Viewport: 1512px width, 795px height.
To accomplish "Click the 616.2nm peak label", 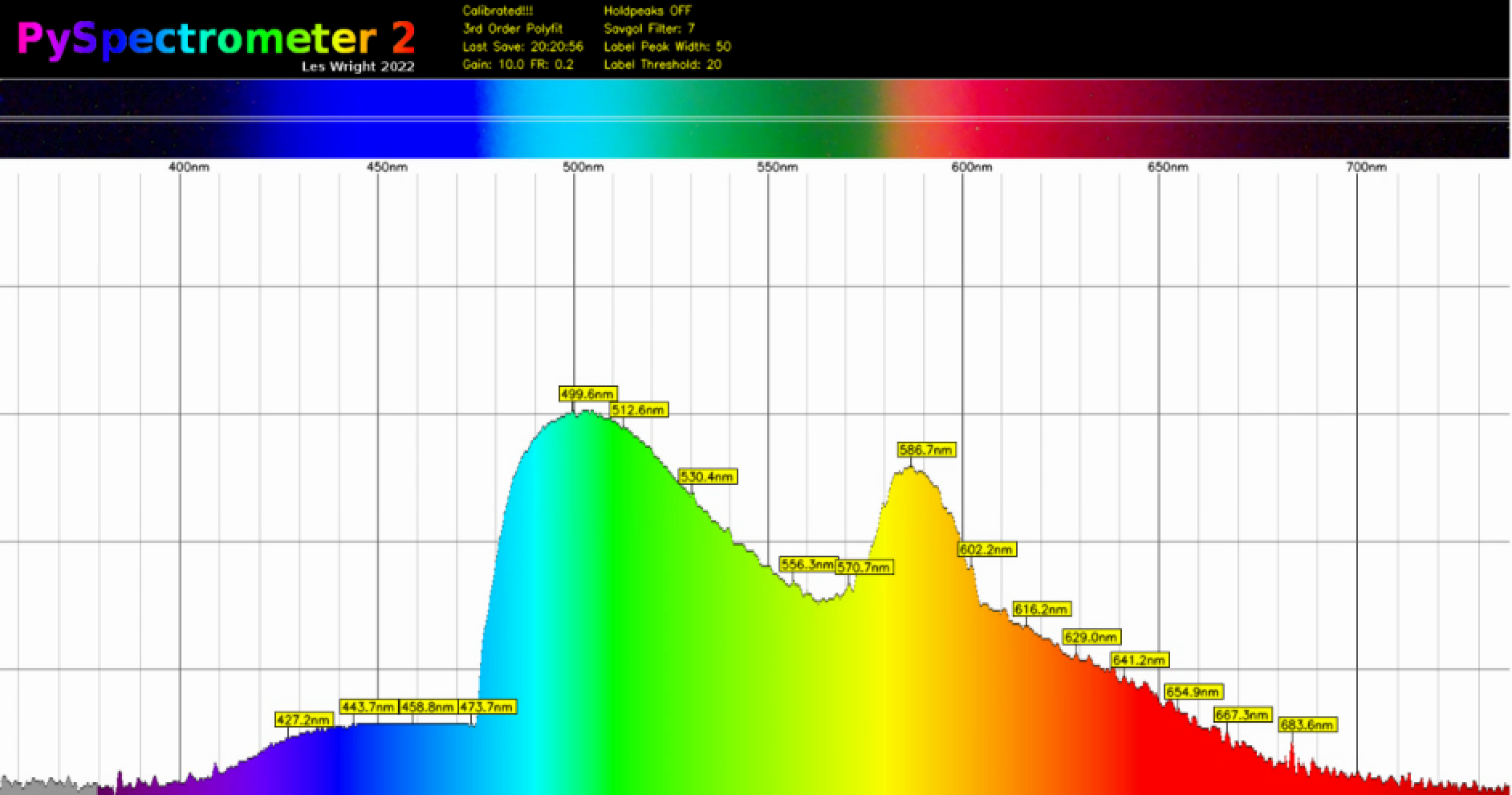I will tap(1042, 609).
